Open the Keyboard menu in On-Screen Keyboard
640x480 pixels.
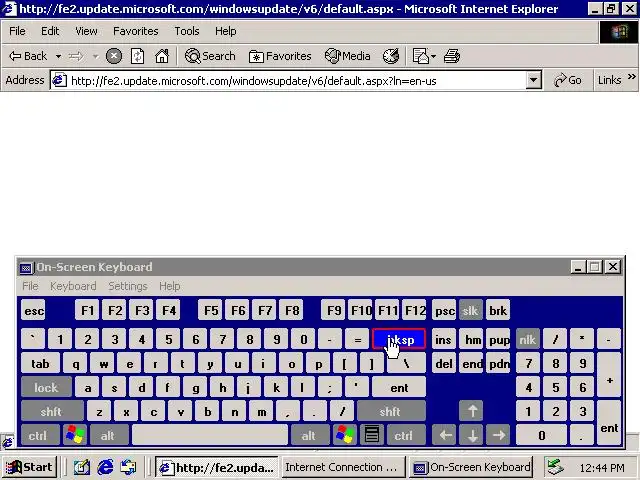tap(73, 286)
